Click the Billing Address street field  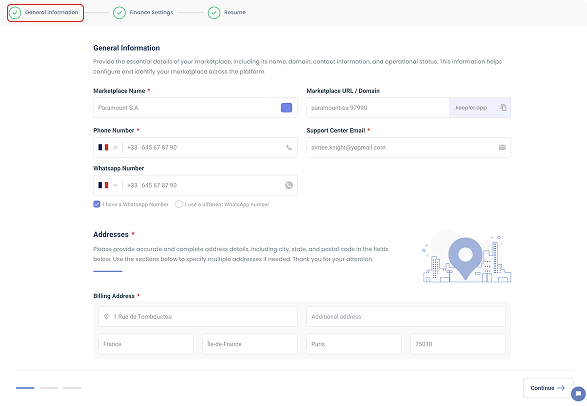198,317
